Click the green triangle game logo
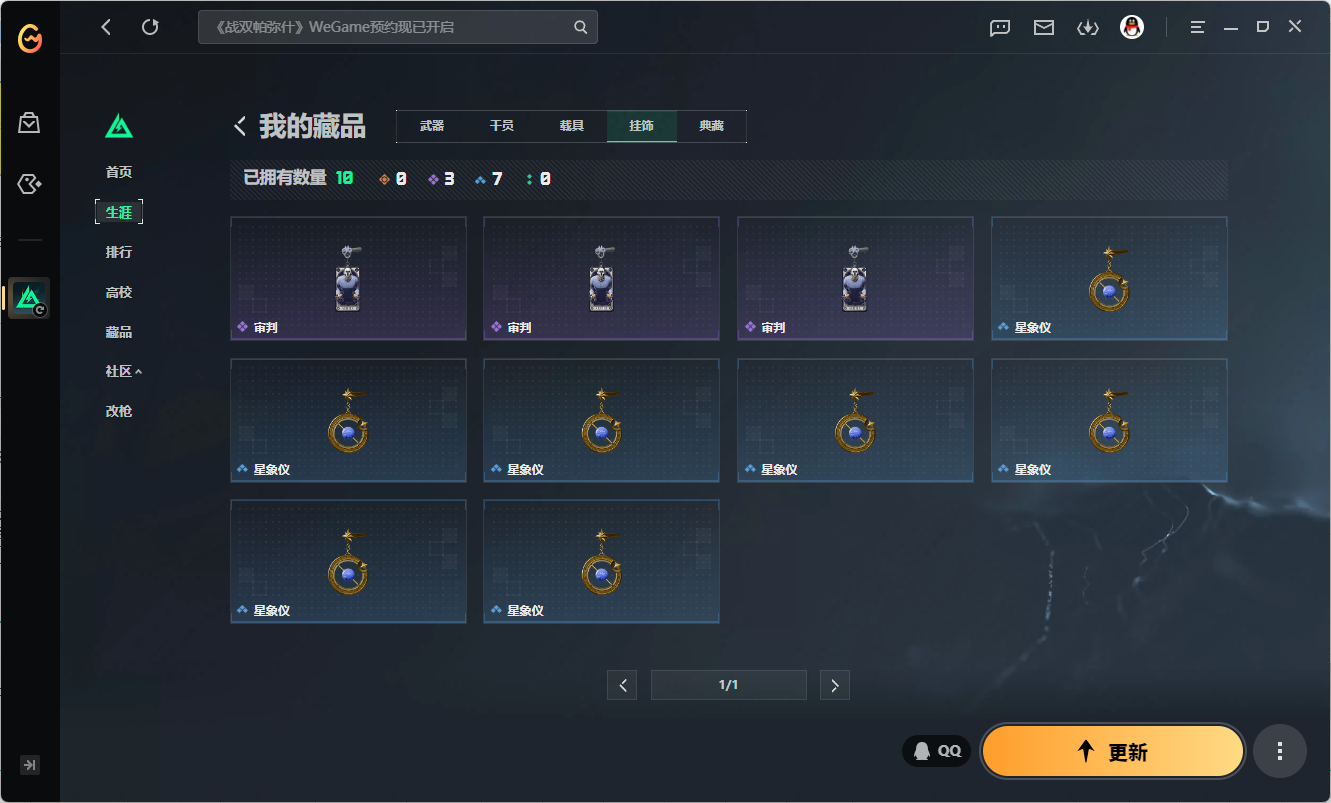This screenshot has width=1331, height=803. pyautogui.click(x=119, y=126)
